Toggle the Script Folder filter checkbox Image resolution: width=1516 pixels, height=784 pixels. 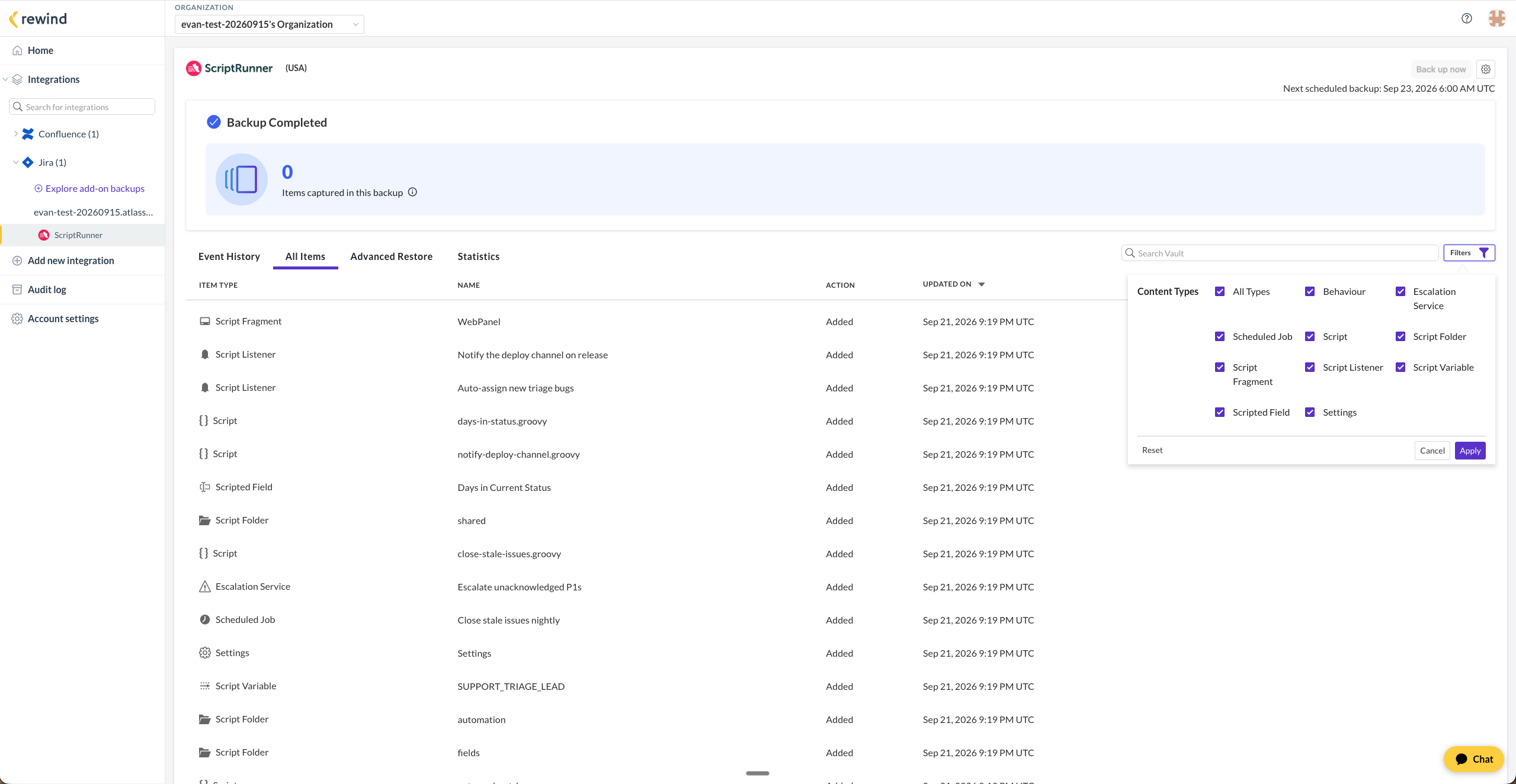pos(1400,336)
